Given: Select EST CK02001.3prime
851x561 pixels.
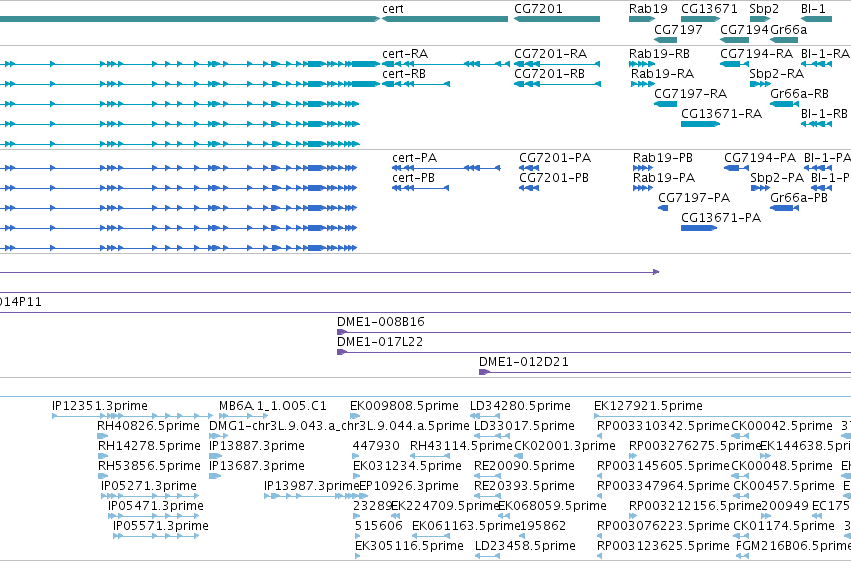Looking at the screenshot, I should click(517, 456).
